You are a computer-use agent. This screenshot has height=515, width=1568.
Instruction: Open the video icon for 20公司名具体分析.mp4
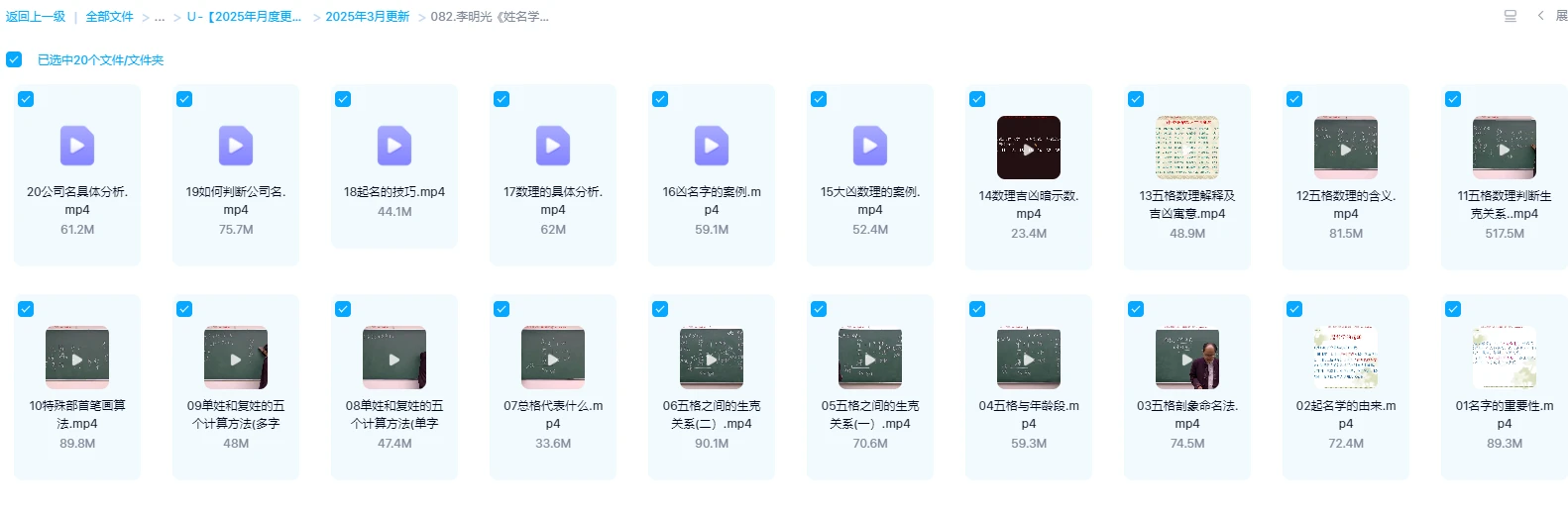click(x=77, y=146)
